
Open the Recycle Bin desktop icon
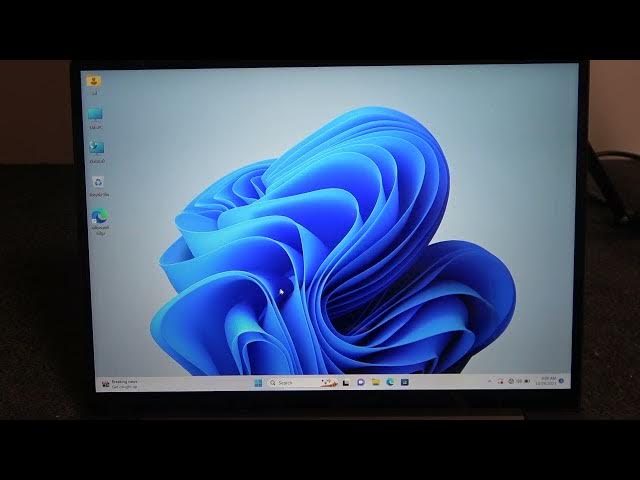[x=98, y=186]
